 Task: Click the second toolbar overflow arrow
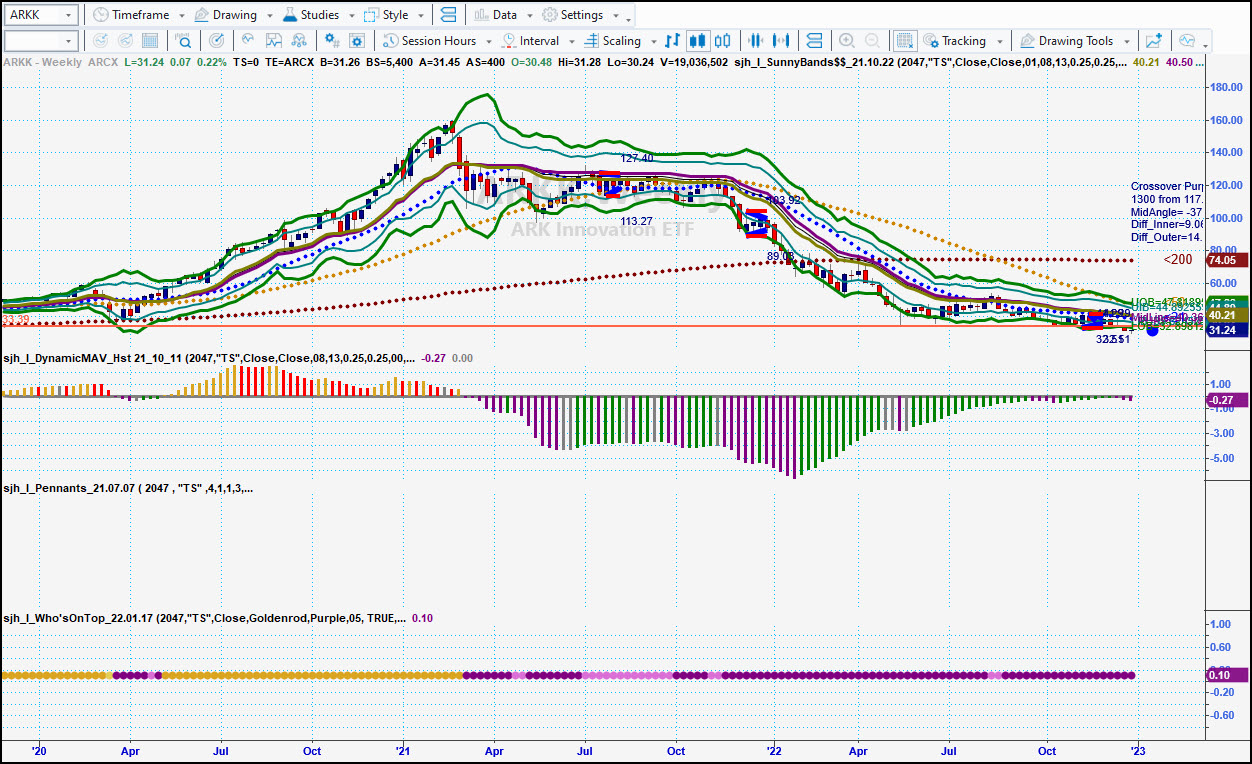coord(1206,44)
